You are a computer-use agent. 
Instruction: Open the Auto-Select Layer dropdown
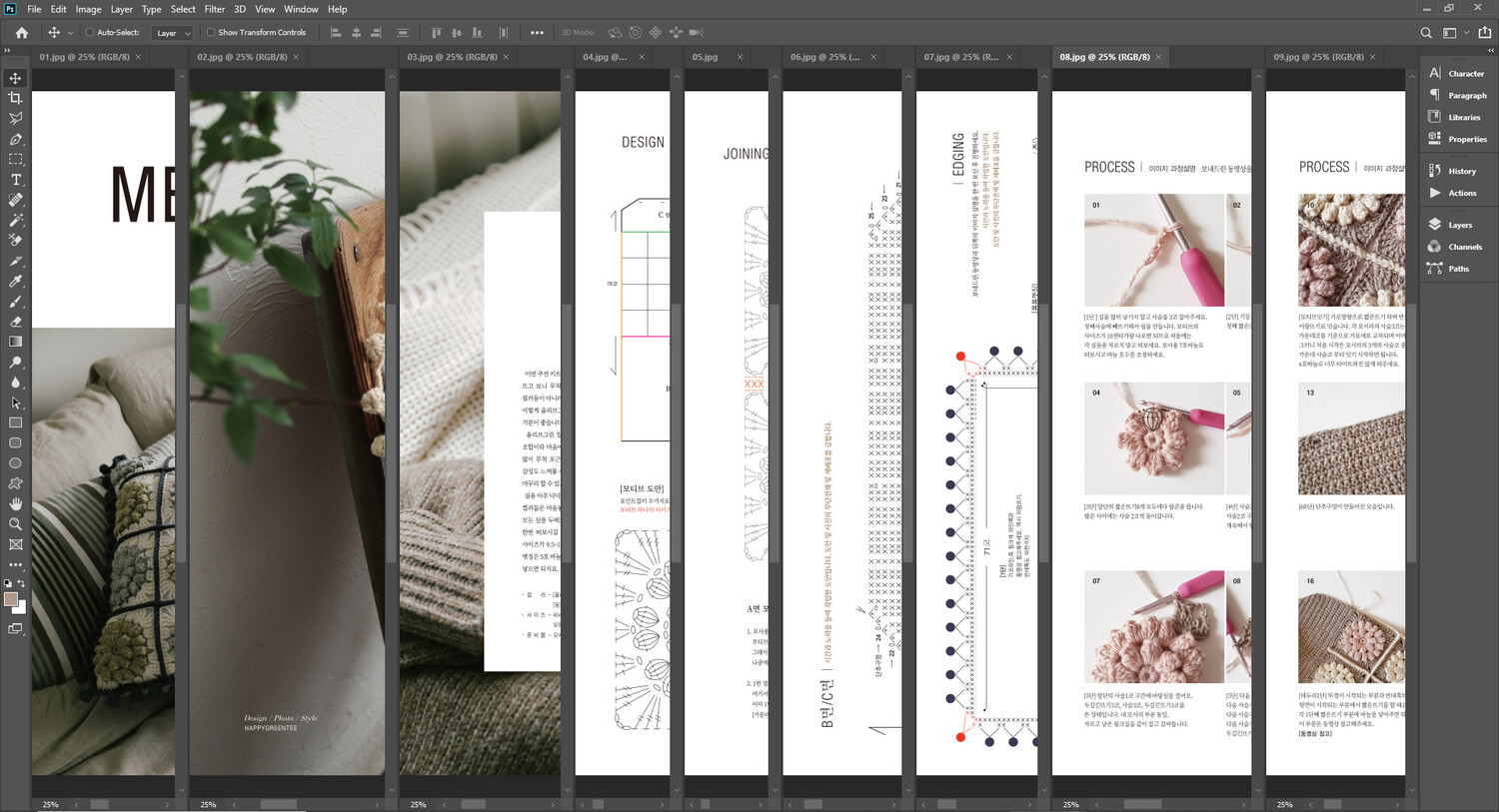(x=172, y=33)
